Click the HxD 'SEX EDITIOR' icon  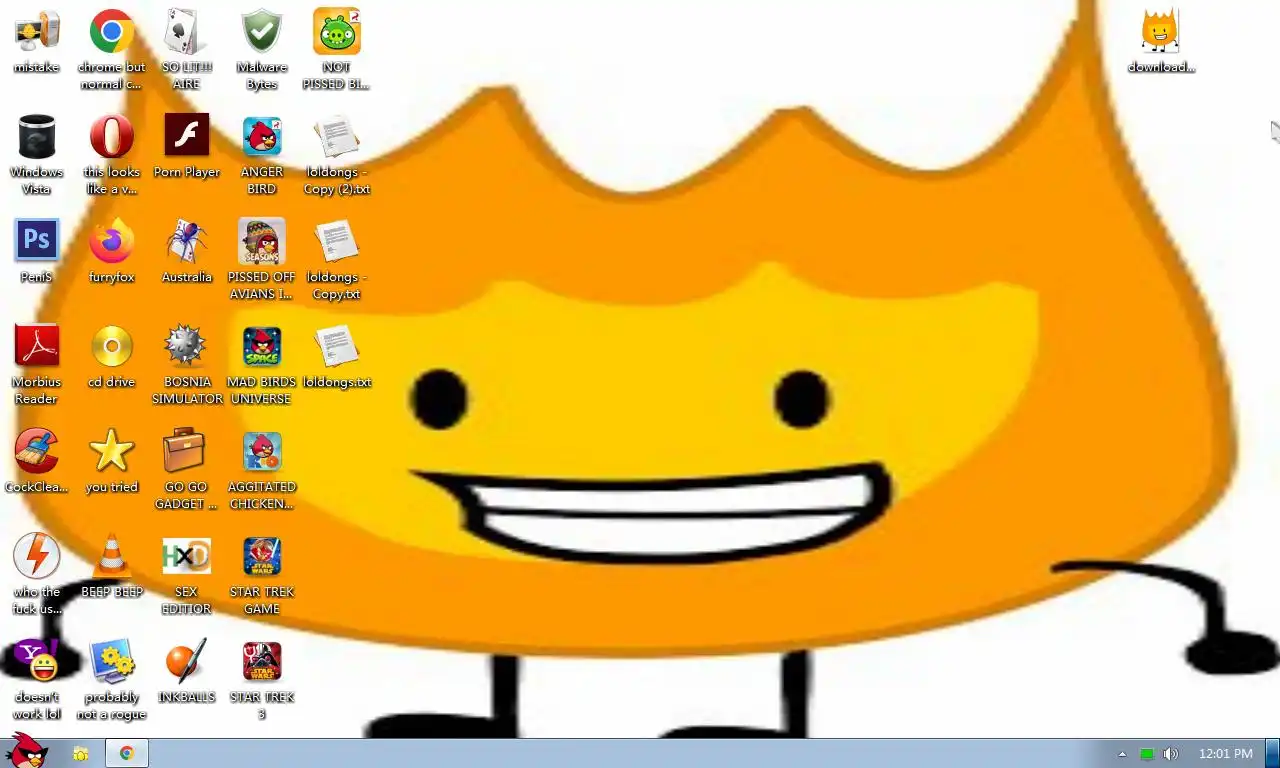(187, 575)
